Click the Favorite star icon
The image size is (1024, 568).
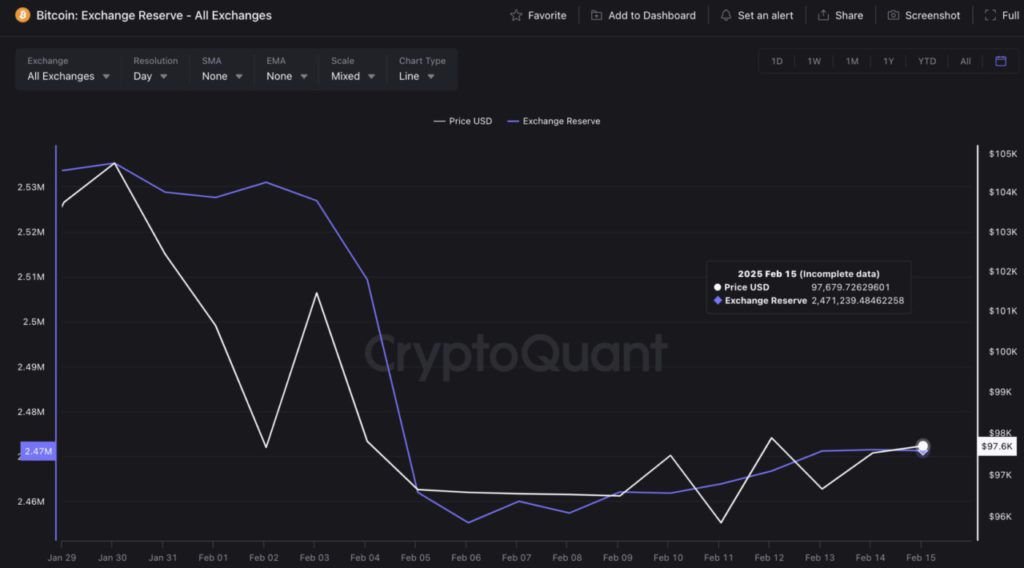[516, 15]
